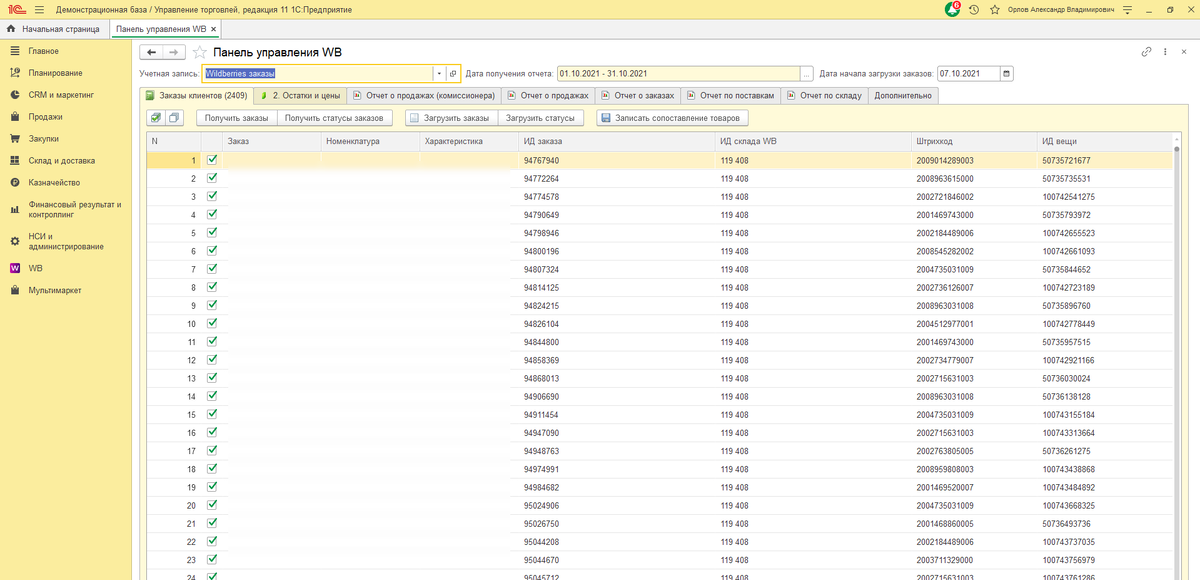
Task: Click the НСИ и администрирование gear icon
Action: (15, 241)
